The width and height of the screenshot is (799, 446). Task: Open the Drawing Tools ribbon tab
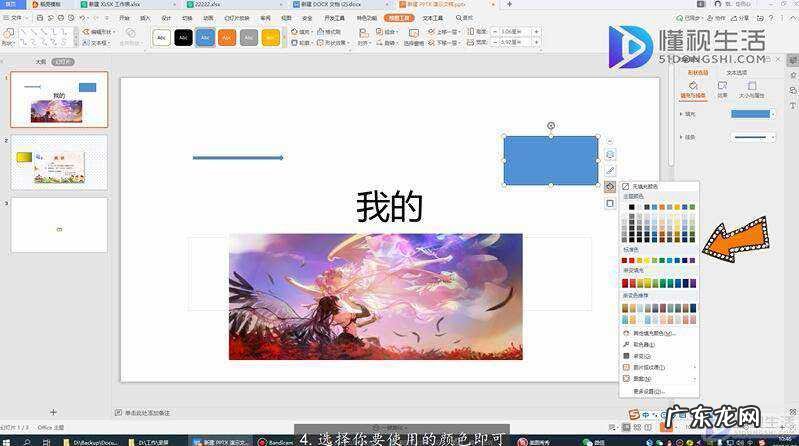point(399,18)
